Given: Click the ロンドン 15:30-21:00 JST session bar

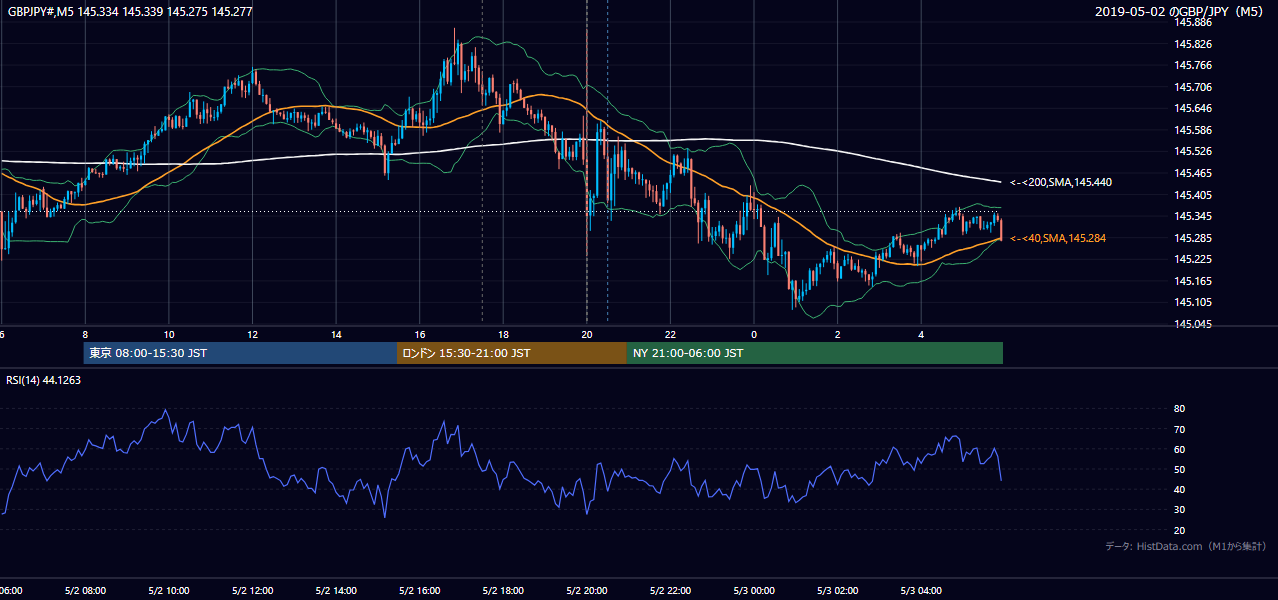Looking at the screenshot, I should click(512, 353).
